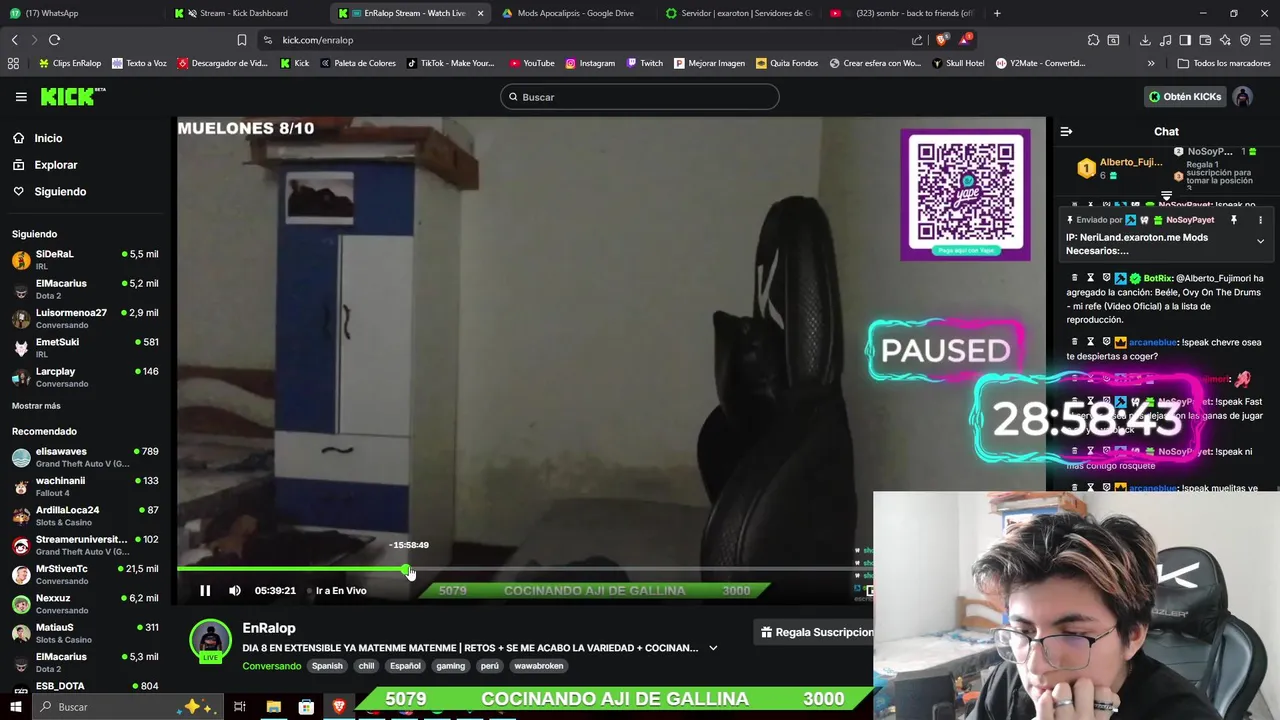1280x720 pixels.
Task: Open the pinned message options menu
Action: click(1260, 220)
